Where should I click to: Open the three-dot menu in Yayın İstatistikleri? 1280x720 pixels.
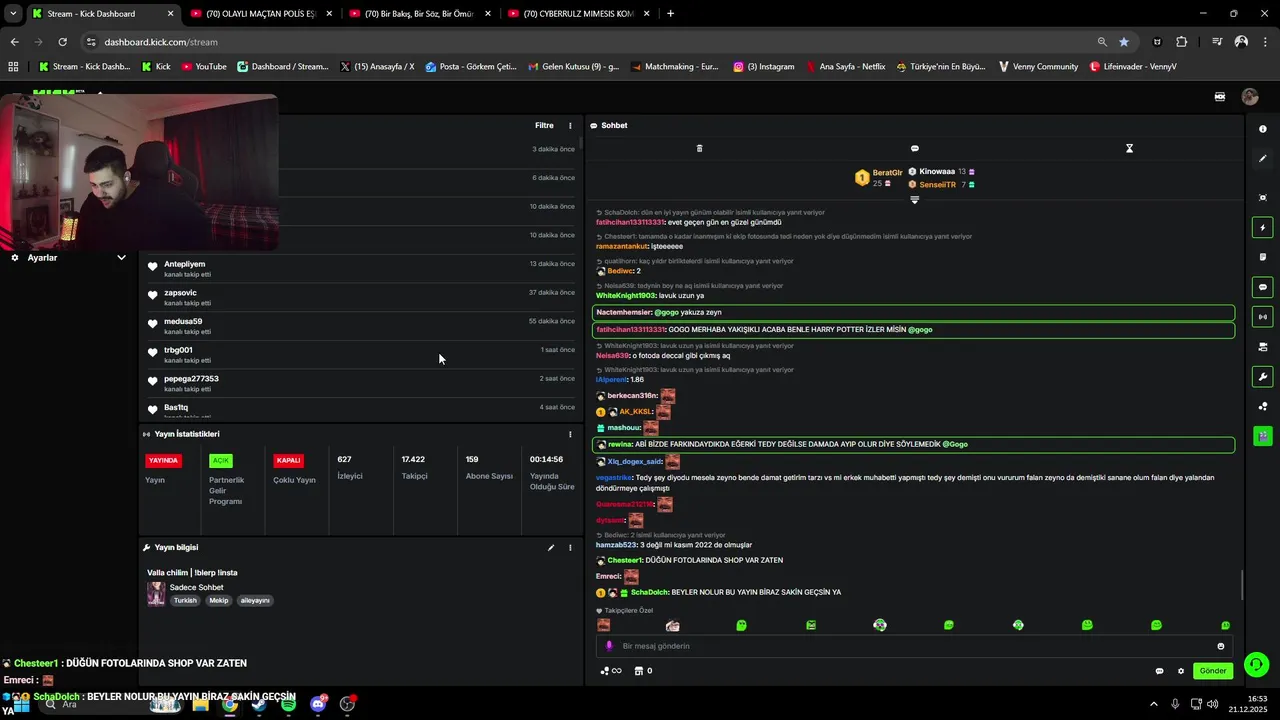click(x=571, y=434)
